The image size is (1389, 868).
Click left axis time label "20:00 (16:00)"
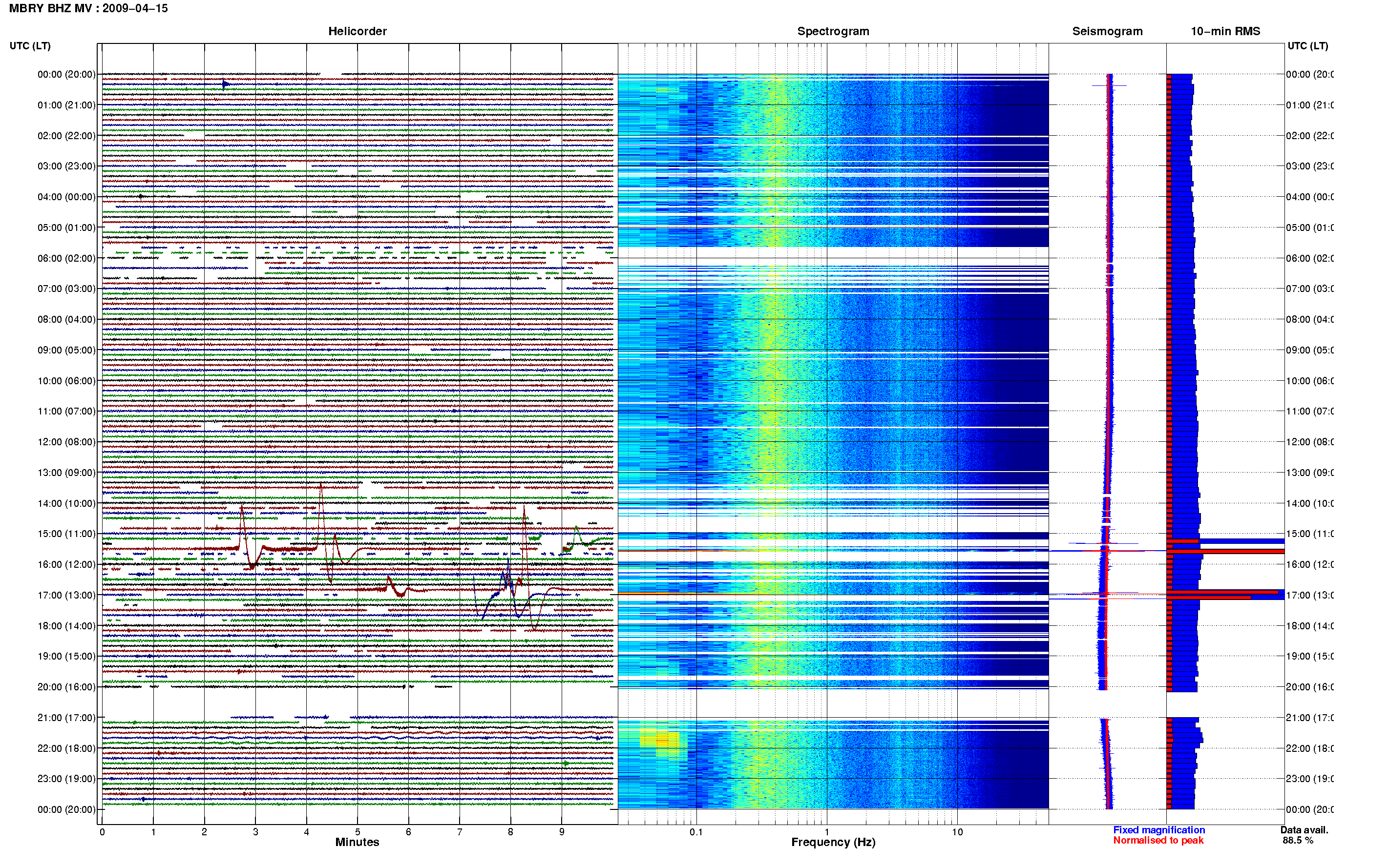[66, 686]
